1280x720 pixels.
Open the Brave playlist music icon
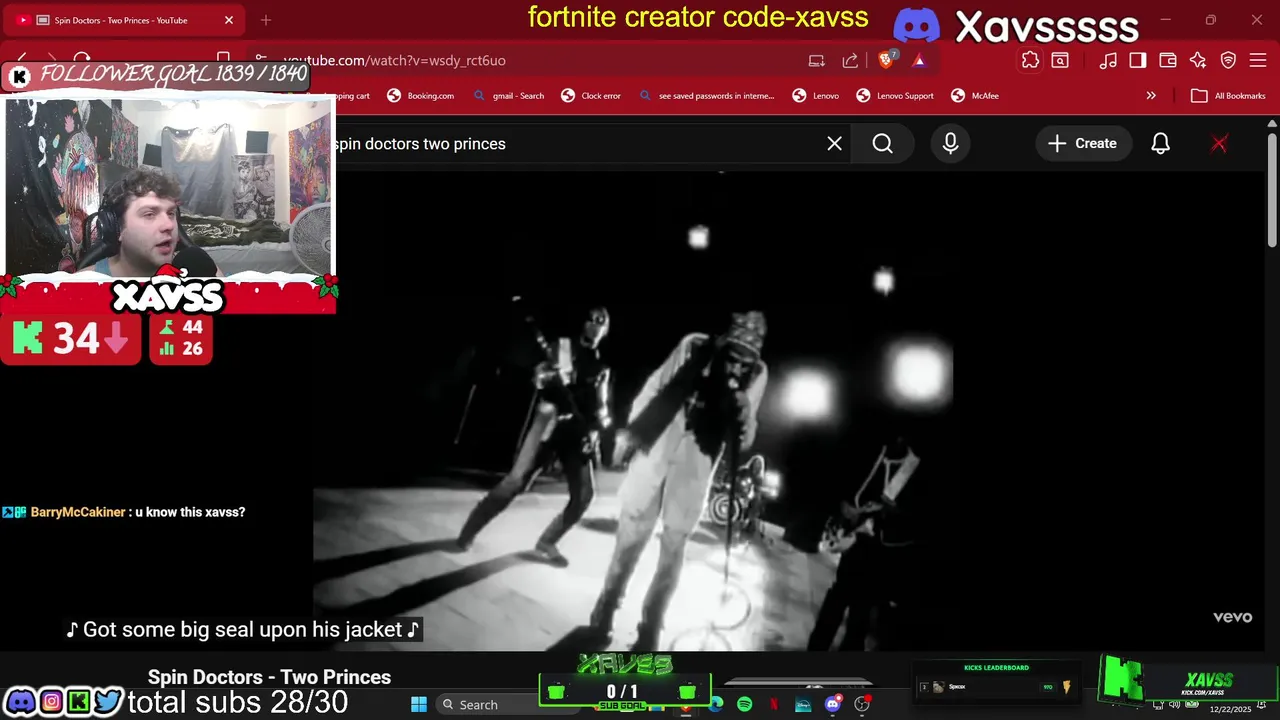click(x=1108, y=61)
